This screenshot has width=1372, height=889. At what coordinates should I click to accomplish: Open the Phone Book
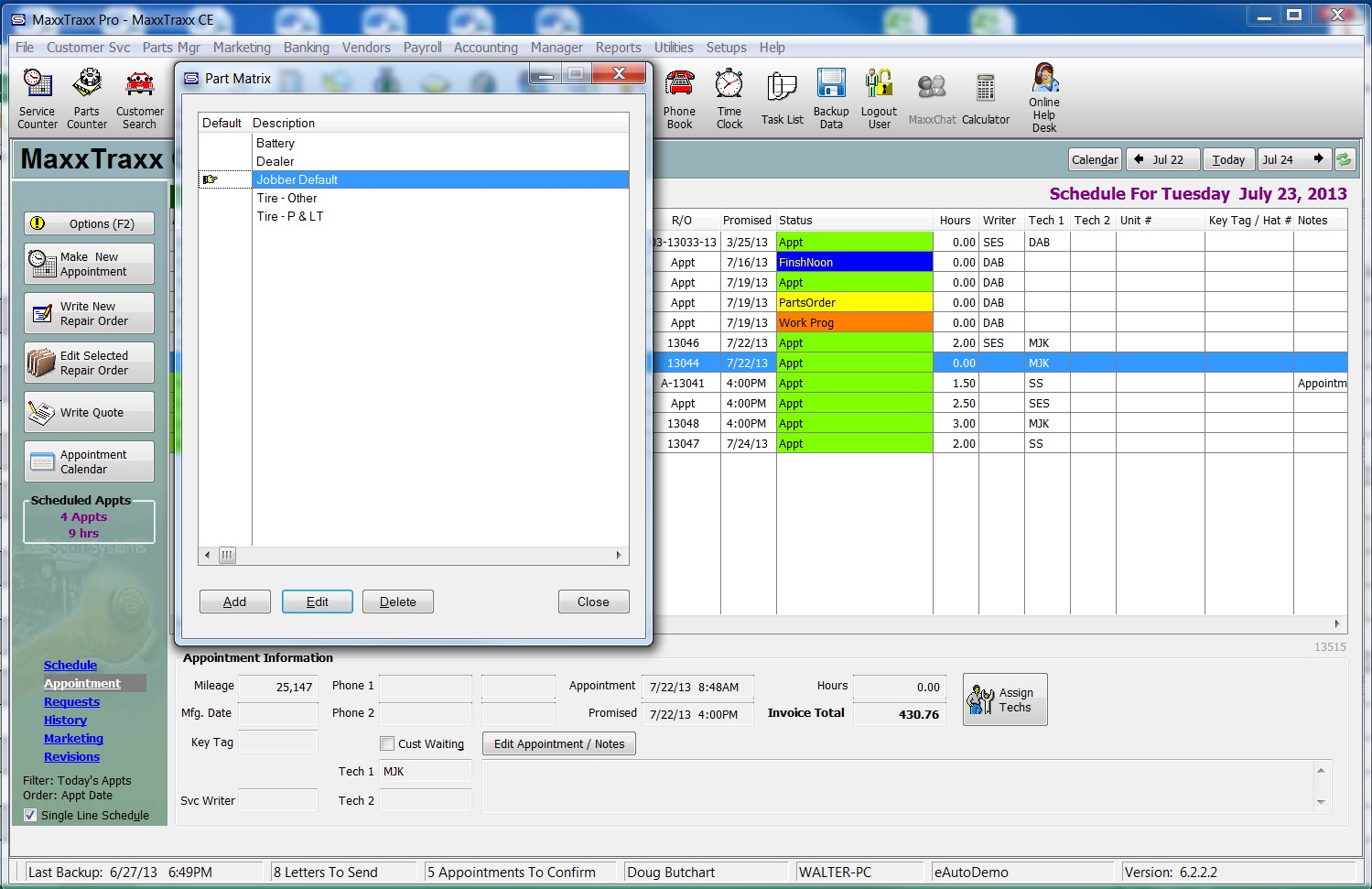(x=679, y=99)
